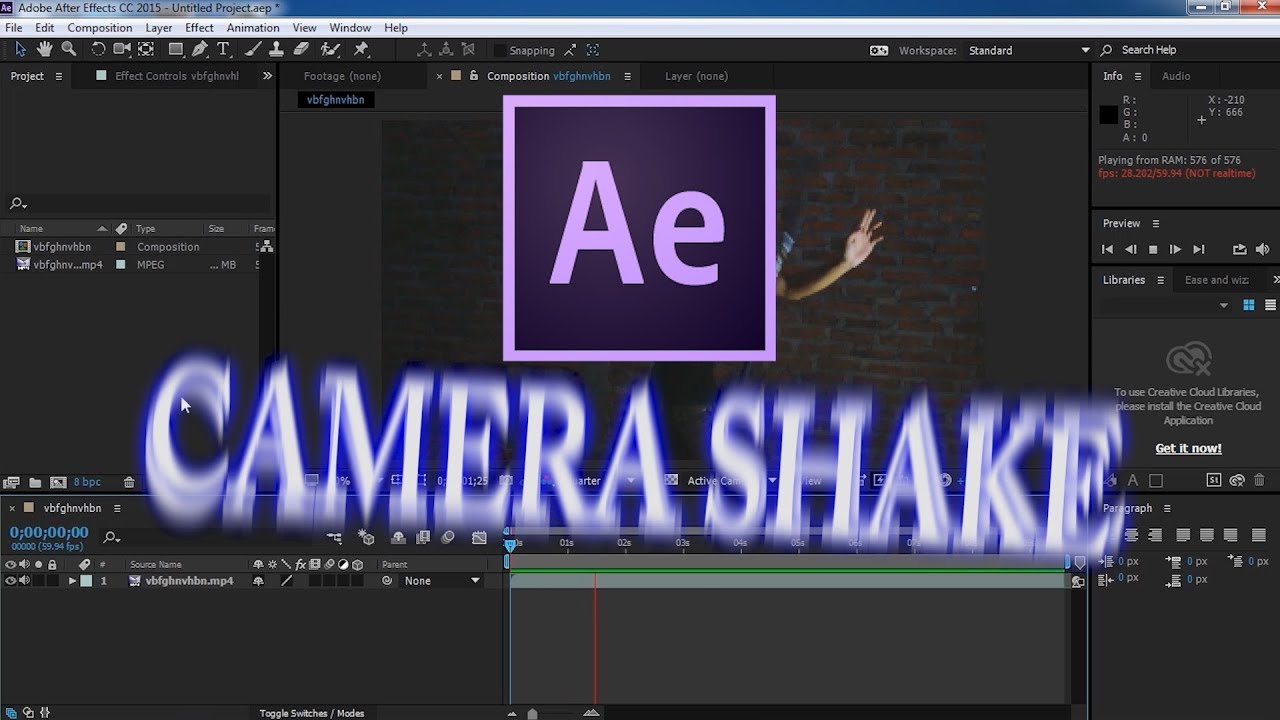Mute audio in the Preview panel
1280x720 pixels.
(1262, 249)
